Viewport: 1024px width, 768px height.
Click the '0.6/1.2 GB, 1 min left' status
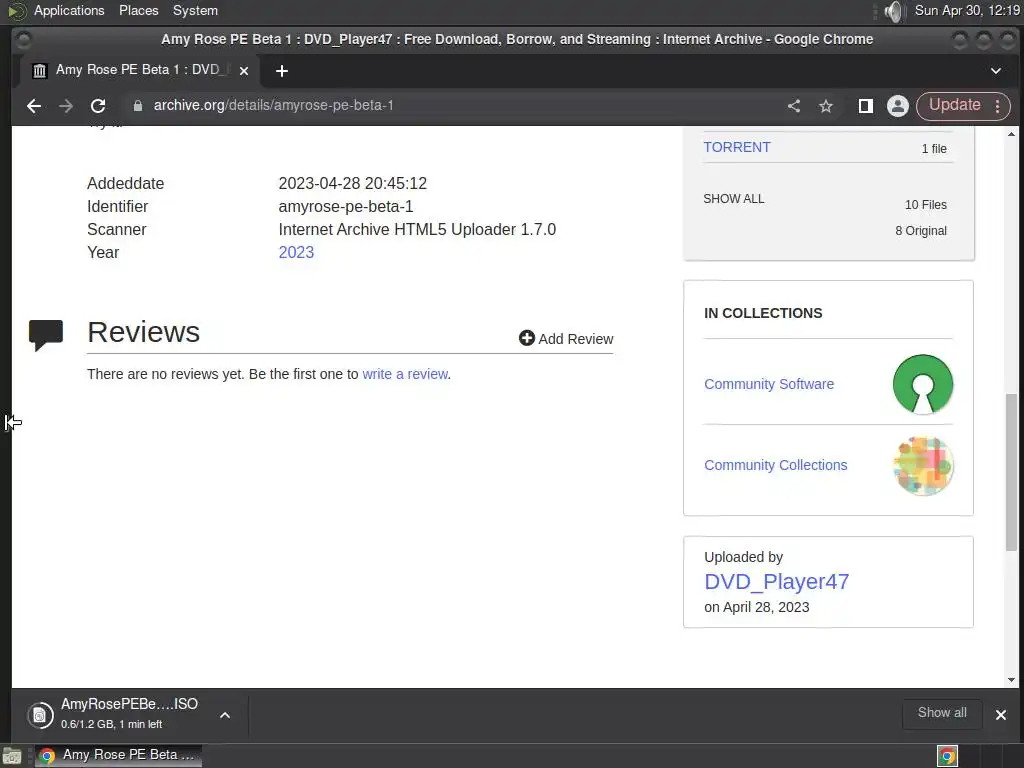(111, 724)
